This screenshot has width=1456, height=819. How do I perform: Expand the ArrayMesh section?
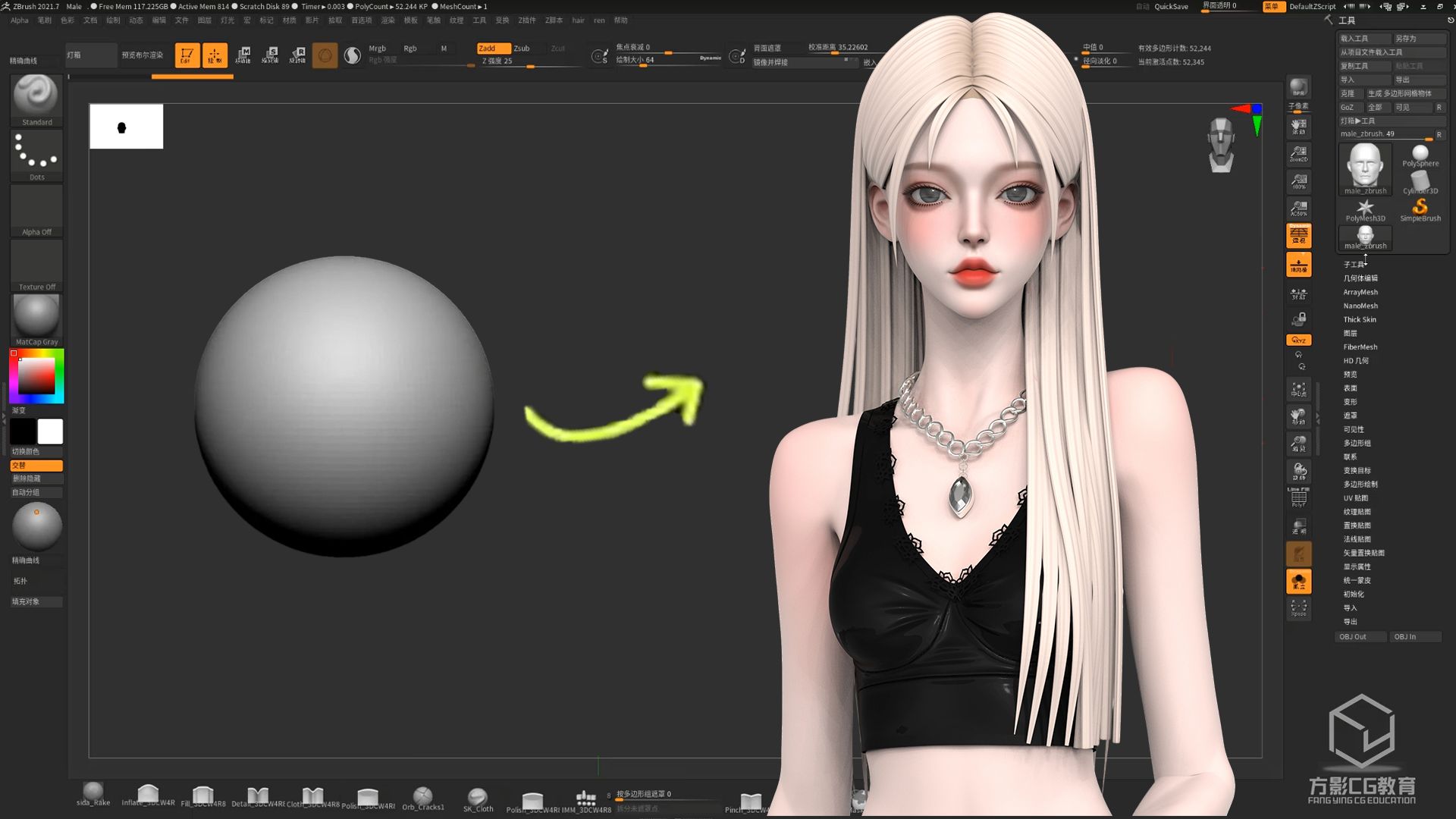1360,292
